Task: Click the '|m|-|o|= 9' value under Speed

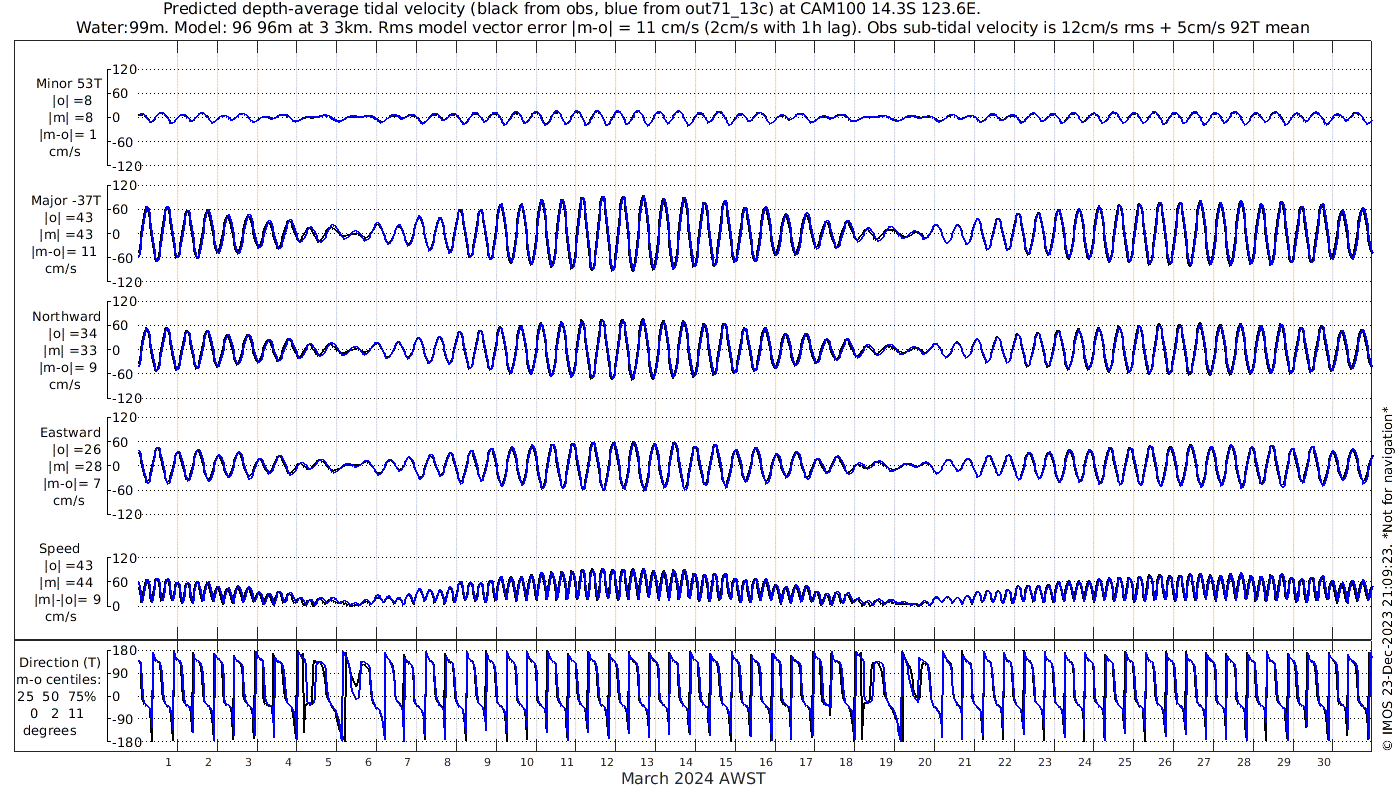Action: click(x=67, y=600)
